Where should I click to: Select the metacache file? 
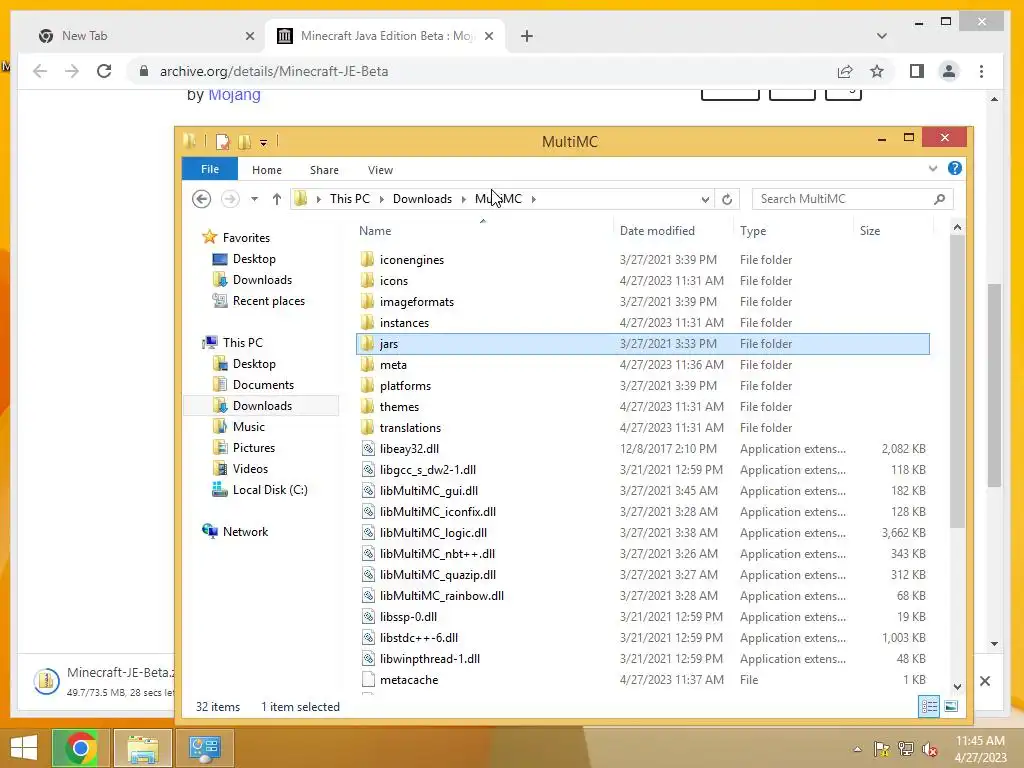click(x=643, y=680)
